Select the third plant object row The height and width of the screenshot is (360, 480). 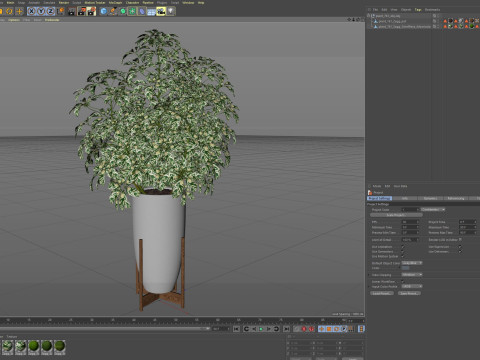(x=404, y=26)
